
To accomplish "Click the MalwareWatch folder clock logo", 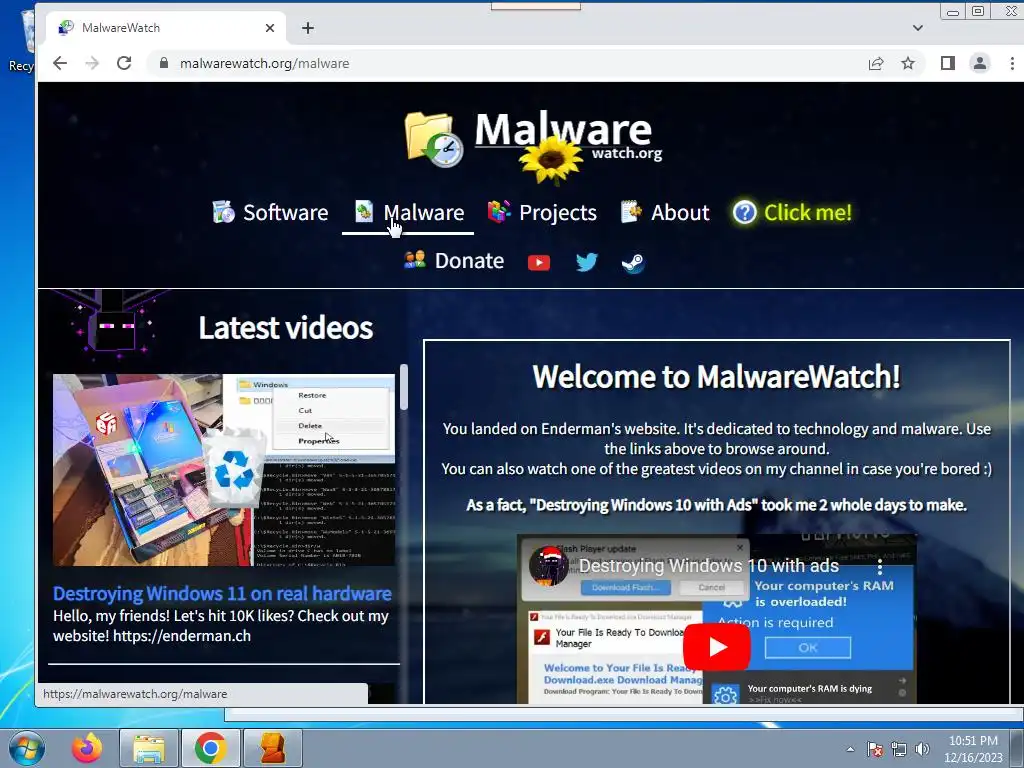I will click(434, 140).
